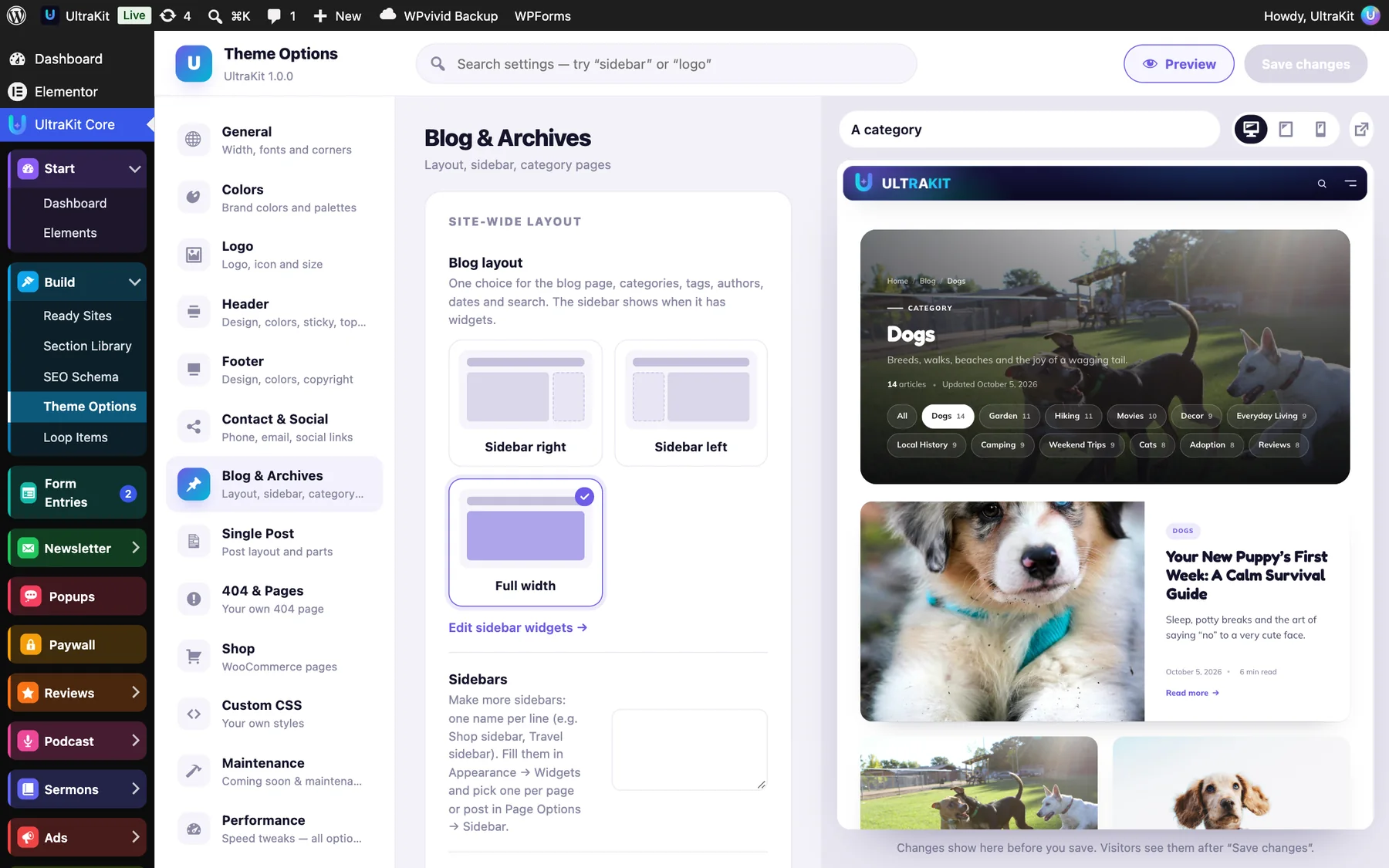Expand the Podcast menu chevron
Image resolution: width=1389 pixels, height=868 pixels.
[x=136, y=741]
